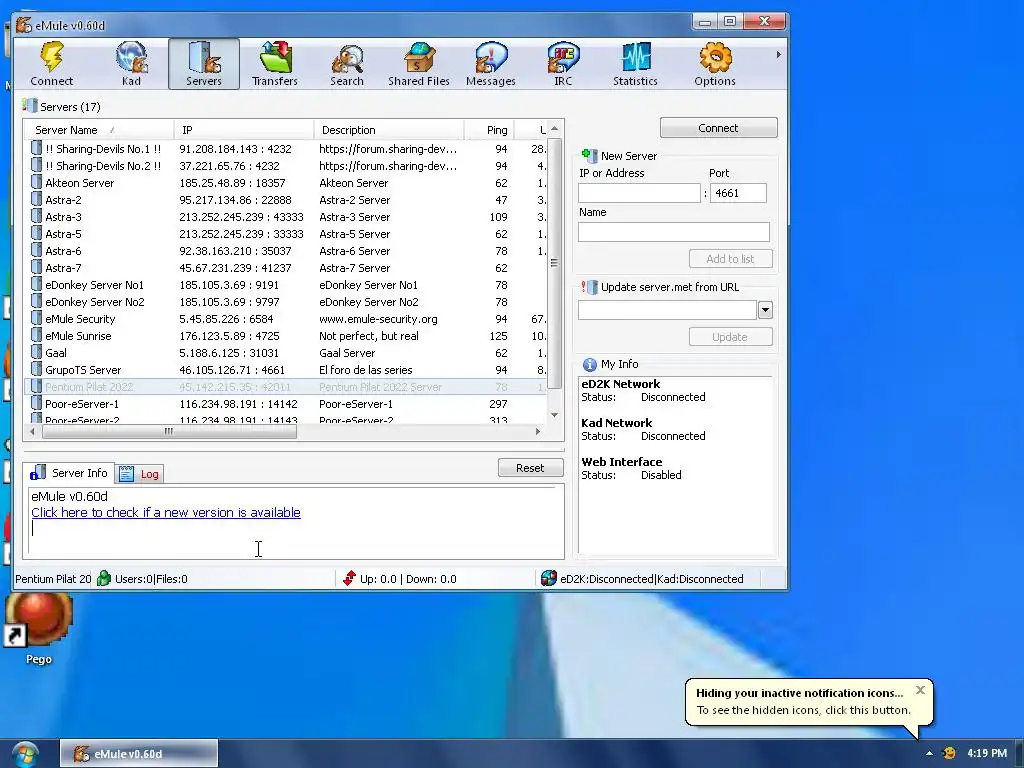Open the server.met URL dropdown
Screen dimensions: 1024x768
tap(765, 310)
